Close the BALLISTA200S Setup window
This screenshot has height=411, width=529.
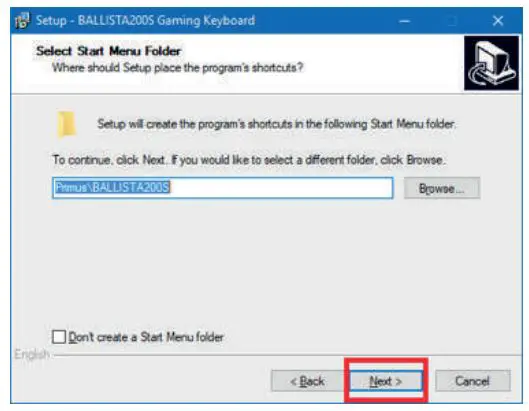pyautogui.click(x=498, y=21)
